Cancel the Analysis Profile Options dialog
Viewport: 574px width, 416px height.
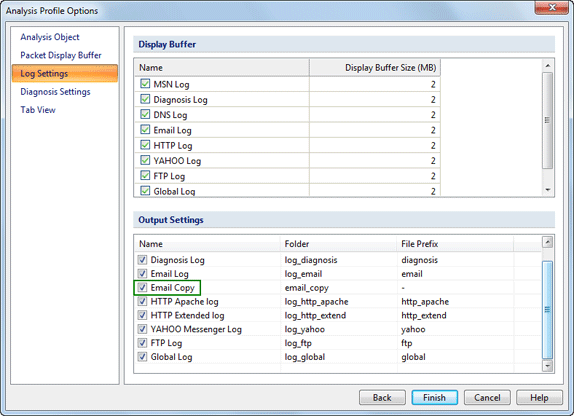(x=487, y=397)
